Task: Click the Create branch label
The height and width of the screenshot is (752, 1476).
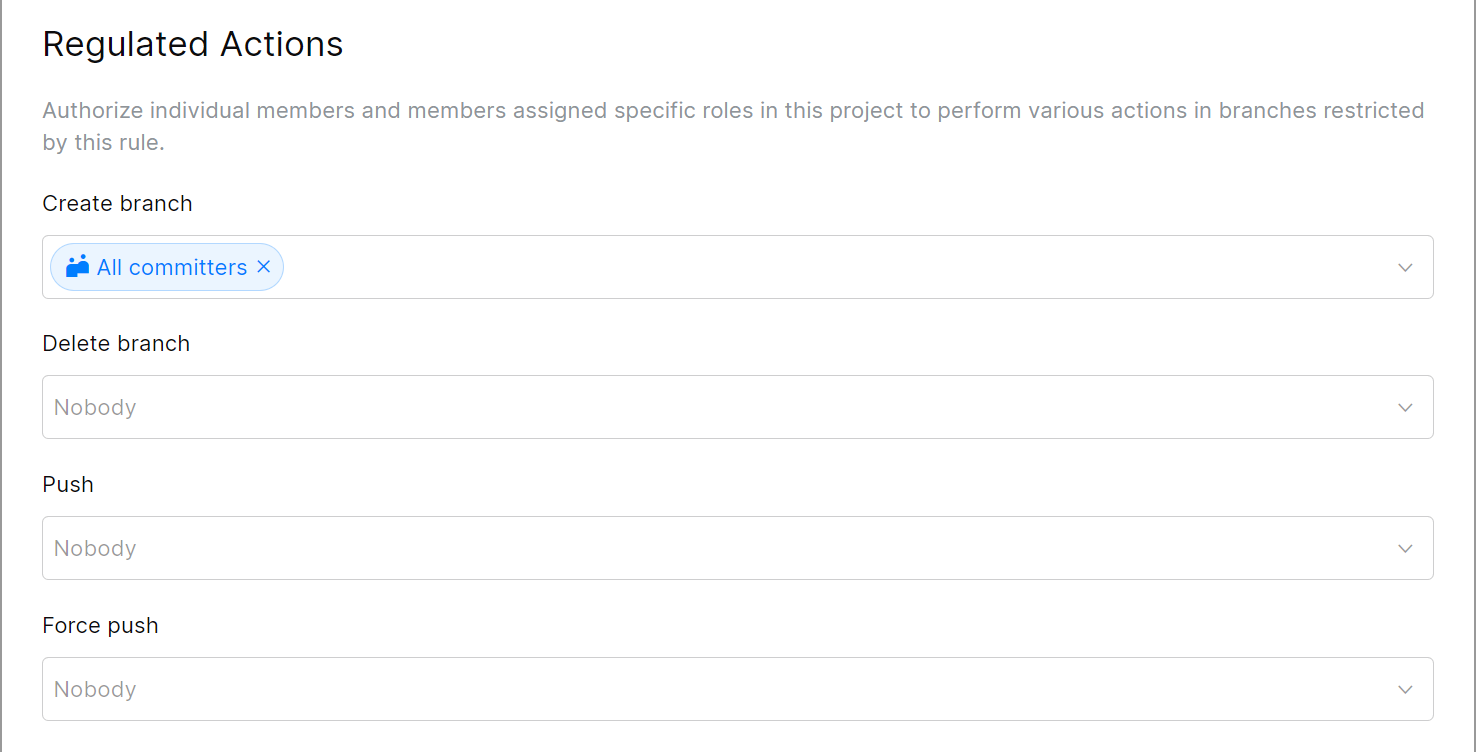Action: [117, 203]
